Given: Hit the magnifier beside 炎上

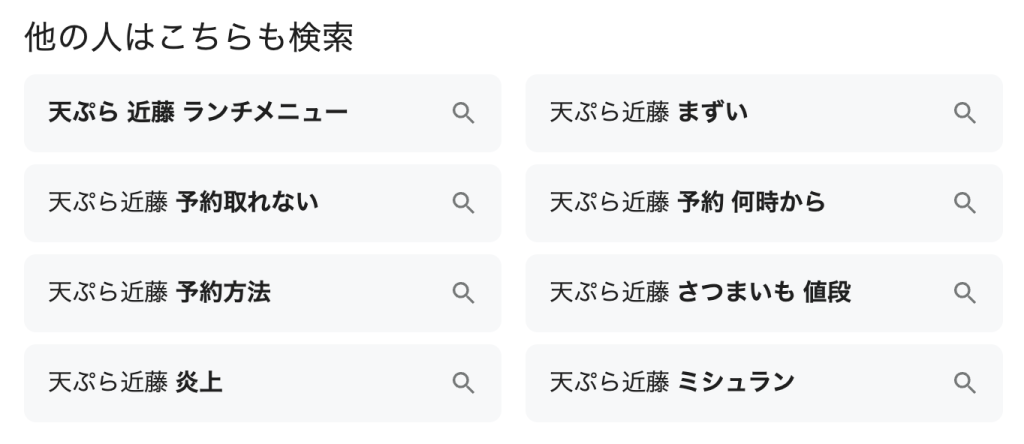Looking at the screenshot, I should click(x=463, y=382).
